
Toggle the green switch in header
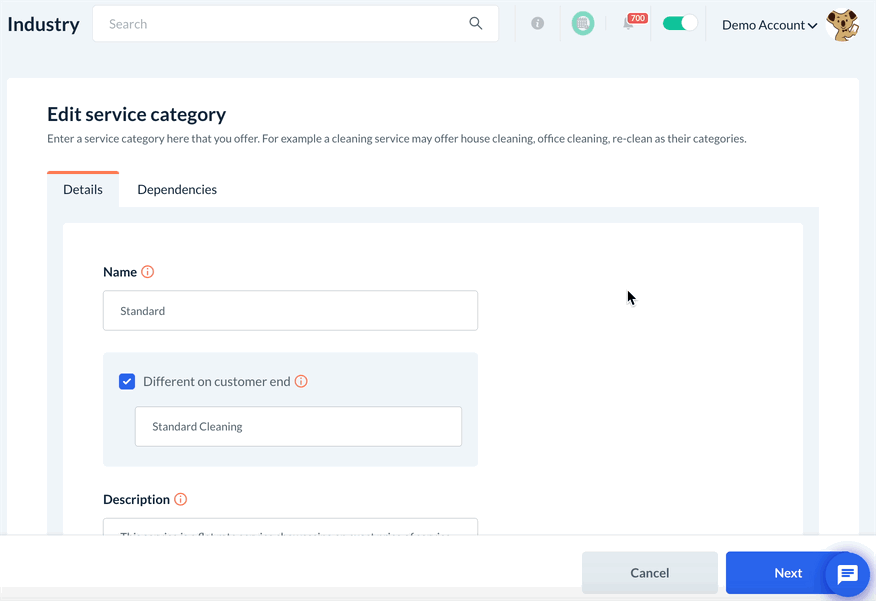coord(680,23)
